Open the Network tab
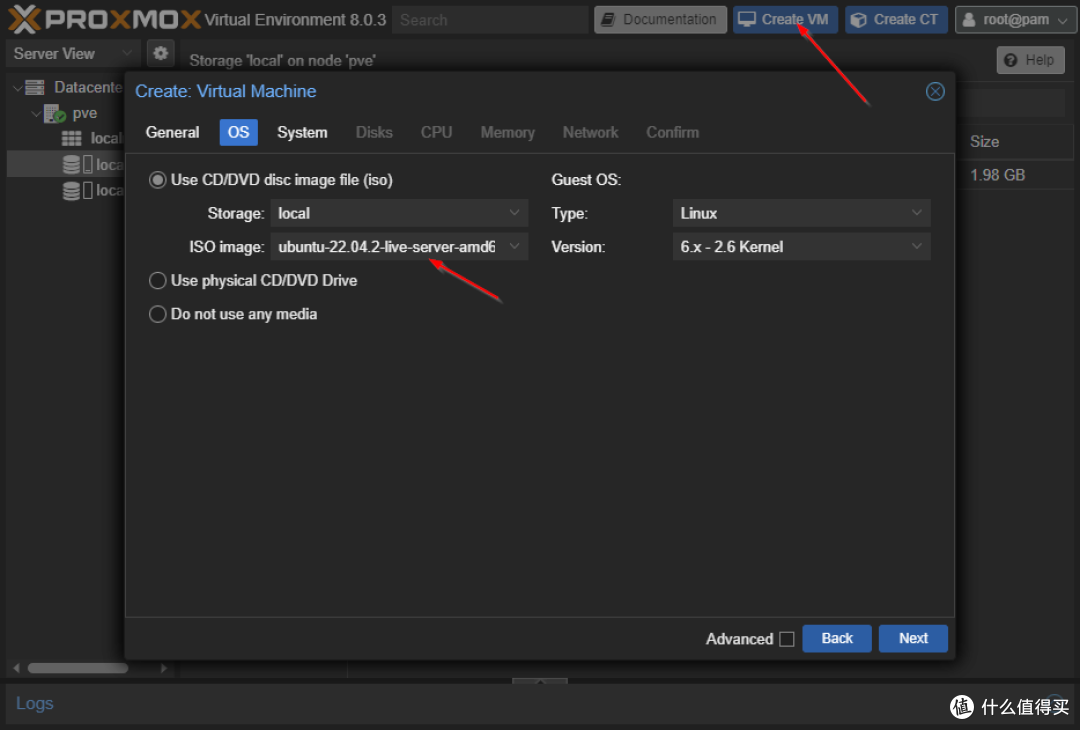The image size is (1080, 730). (590, 132)
